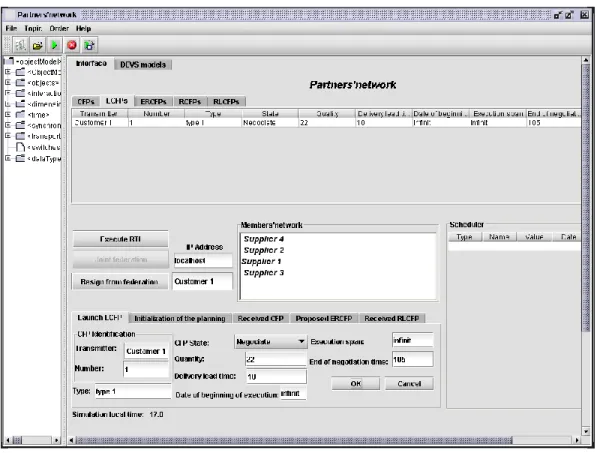597x453 pixels.
Task: Open the Initialization of the planning tab
Action: pos(180,318)
